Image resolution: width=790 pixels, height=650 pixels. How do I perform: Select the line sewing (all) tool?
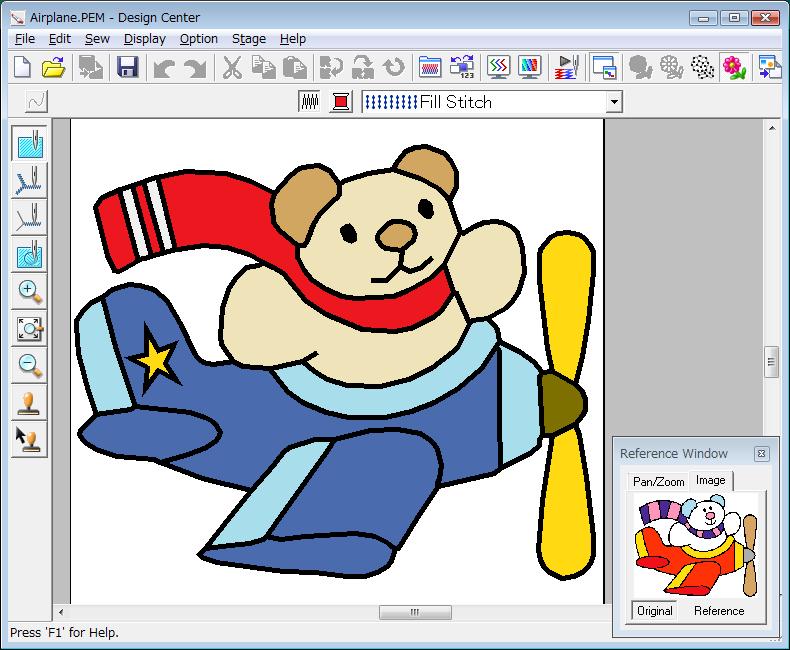coord(30,180)
